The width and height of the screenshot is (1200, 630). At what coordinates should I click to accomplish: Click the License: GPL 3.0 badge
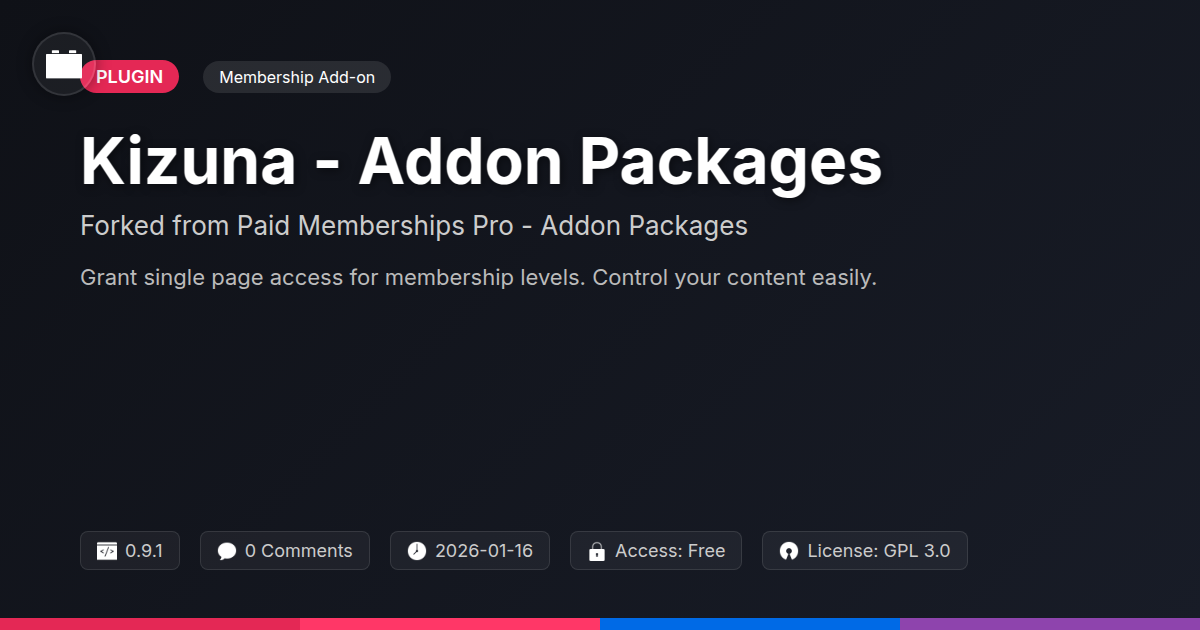click(x=878, y=551)
